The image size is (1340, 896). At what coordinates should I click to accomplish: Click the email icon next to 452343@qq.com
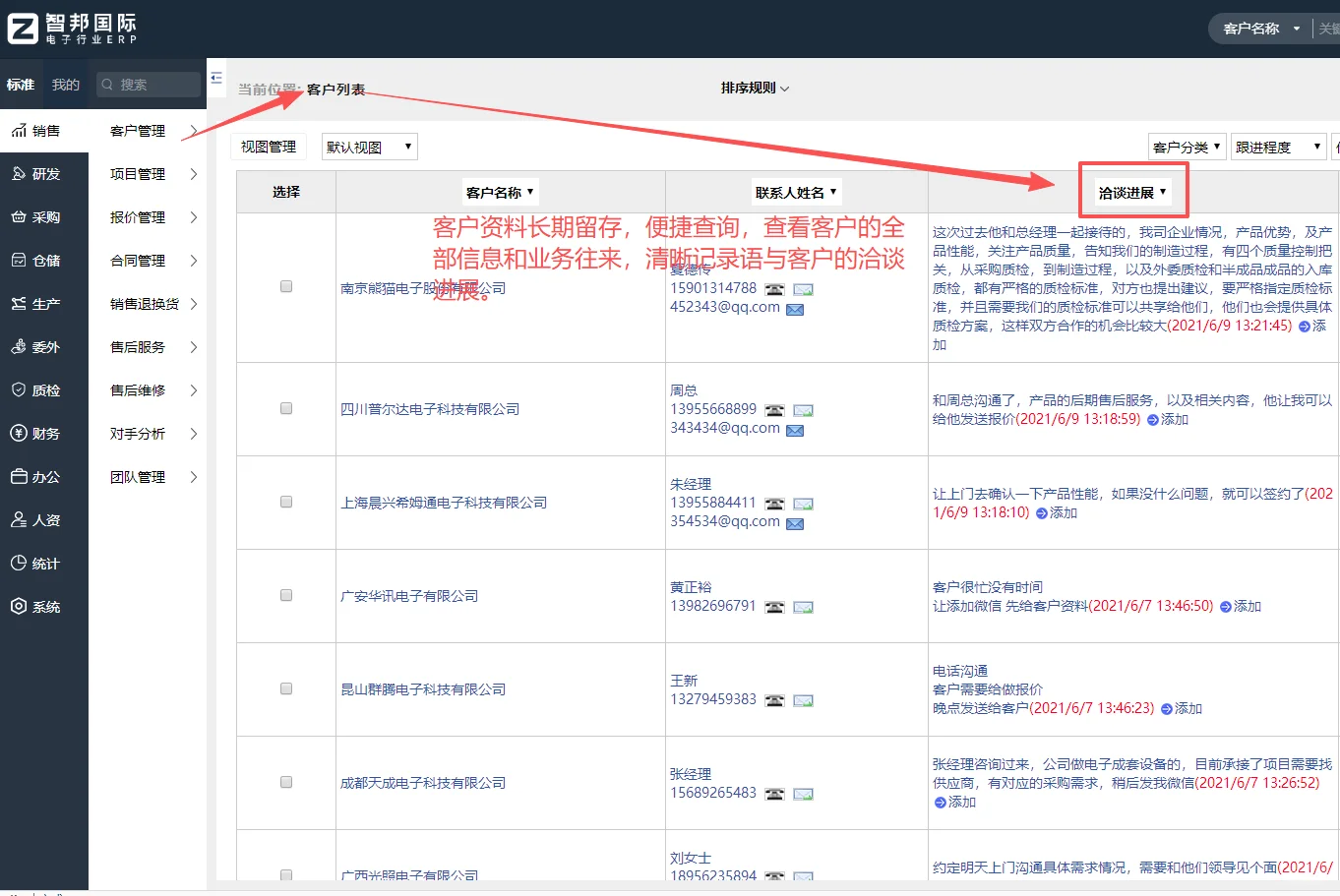(795, 309)
